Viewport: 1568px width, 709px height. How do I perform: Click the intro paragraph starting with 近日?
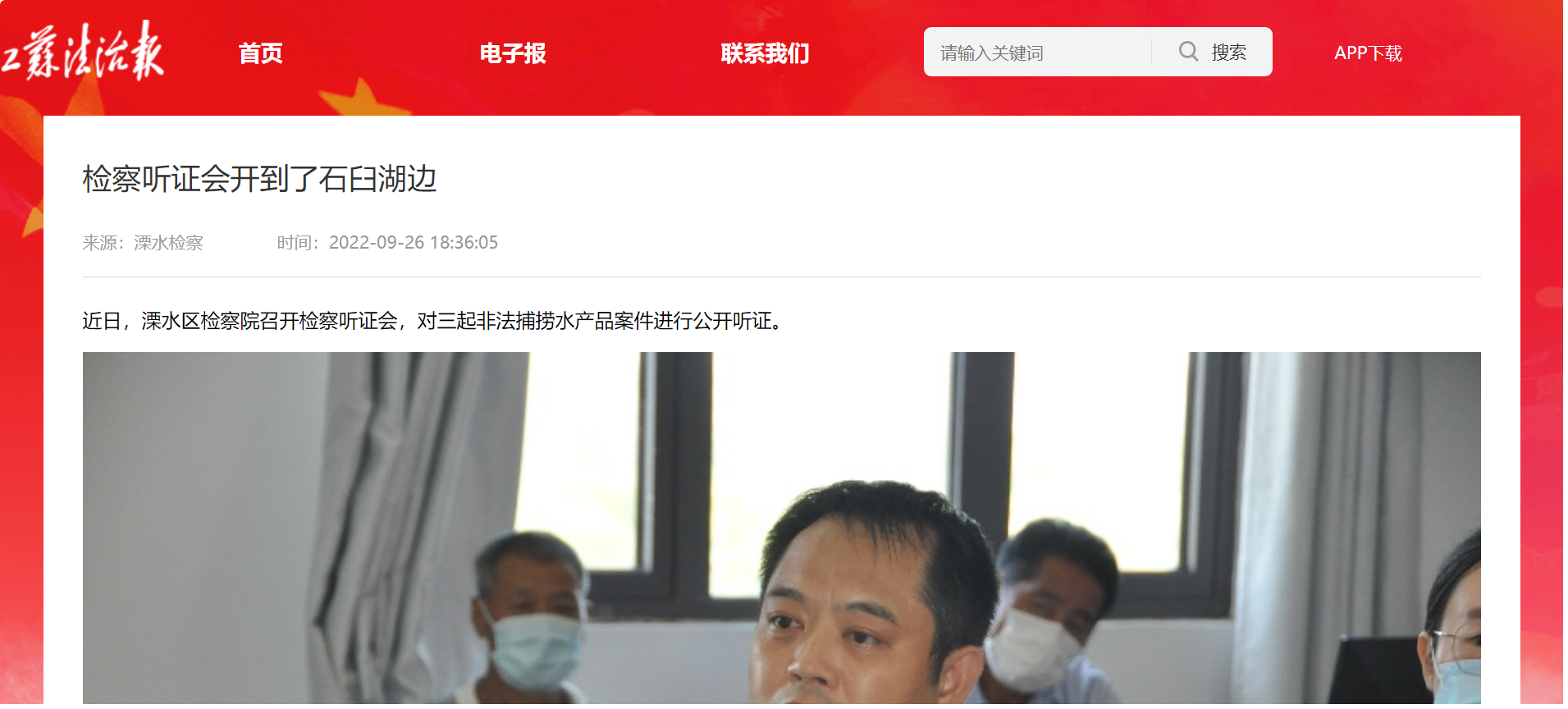(433, 322)
